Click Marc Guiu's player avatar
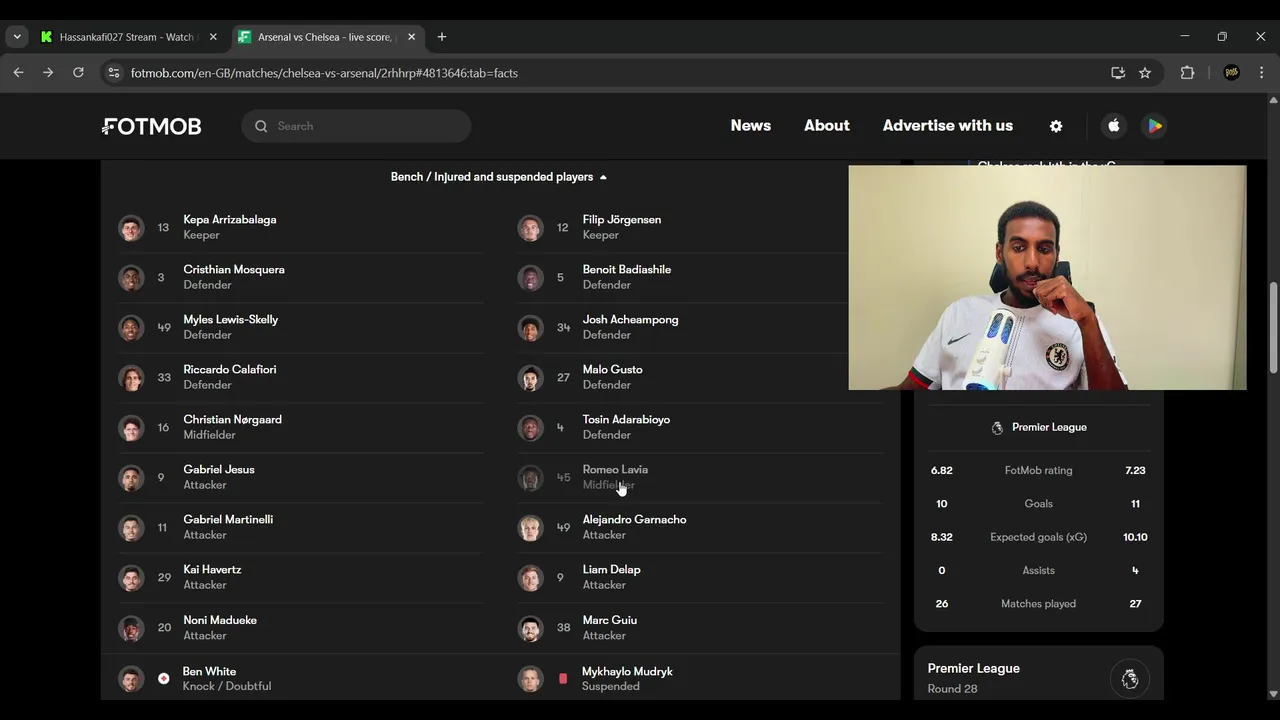Screen dimensions: 1280x720 tap(530, 628)
